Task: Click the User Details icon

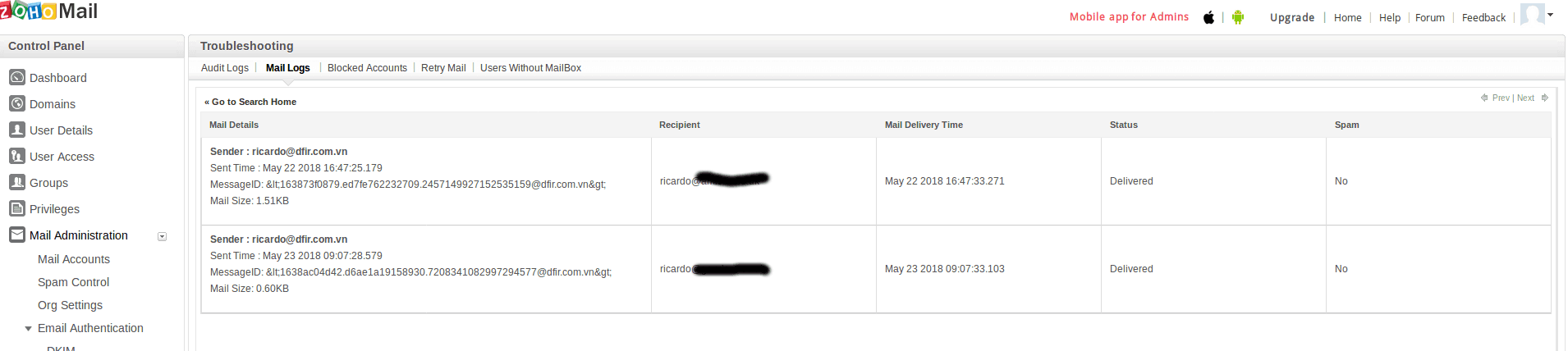Action: [17, 130]
